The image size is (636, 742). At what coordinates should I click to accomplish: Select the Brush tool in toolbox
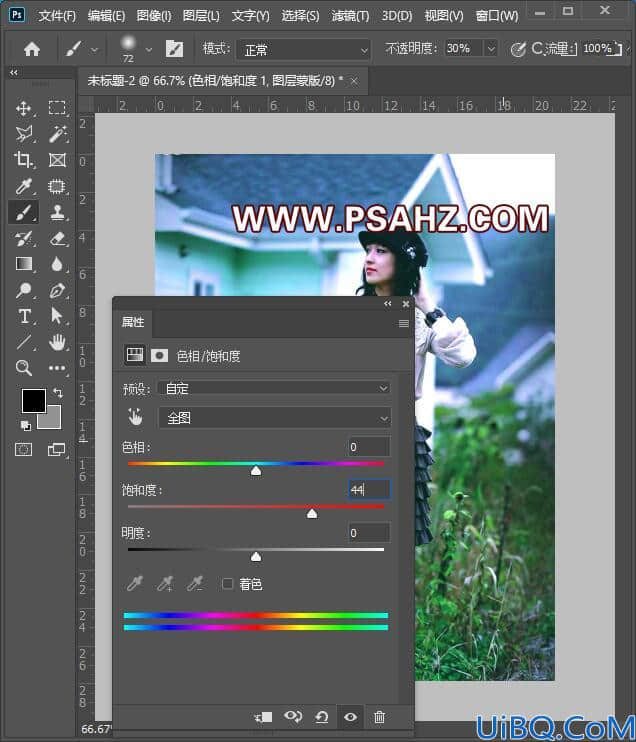(24, 212)
